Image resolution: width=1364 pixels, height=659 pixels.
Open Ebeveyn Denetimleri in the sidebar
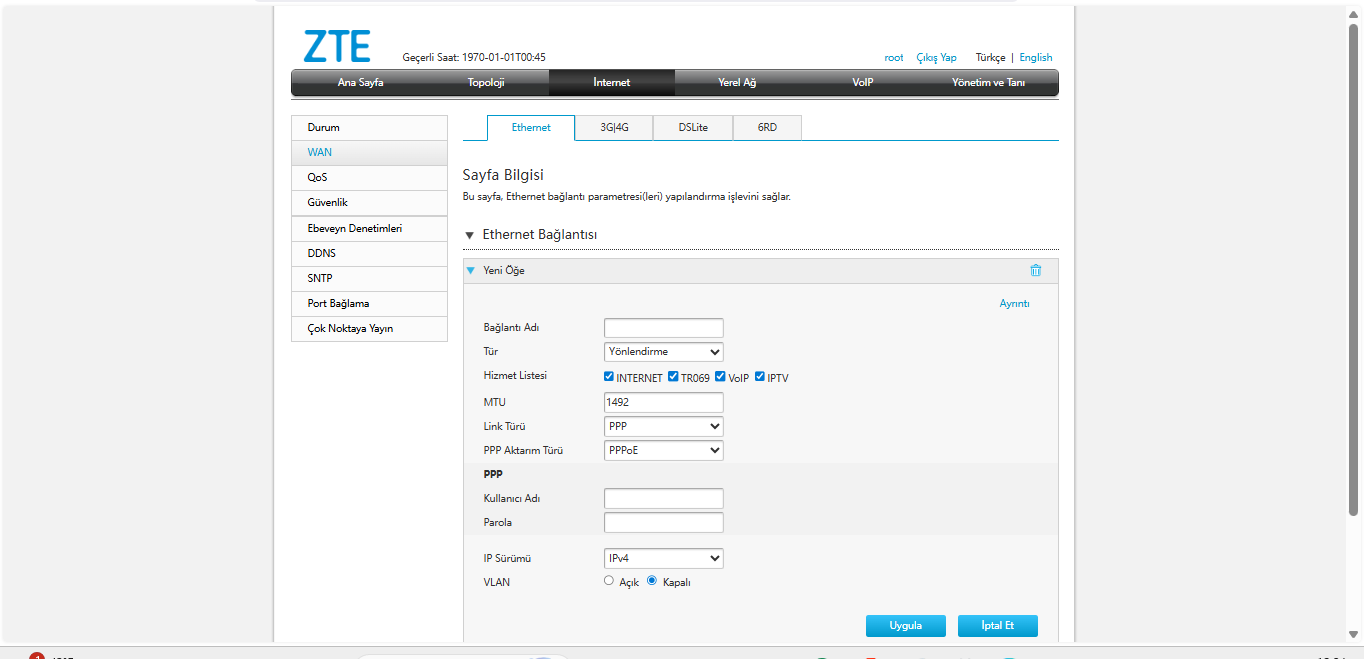coord(369,229)
